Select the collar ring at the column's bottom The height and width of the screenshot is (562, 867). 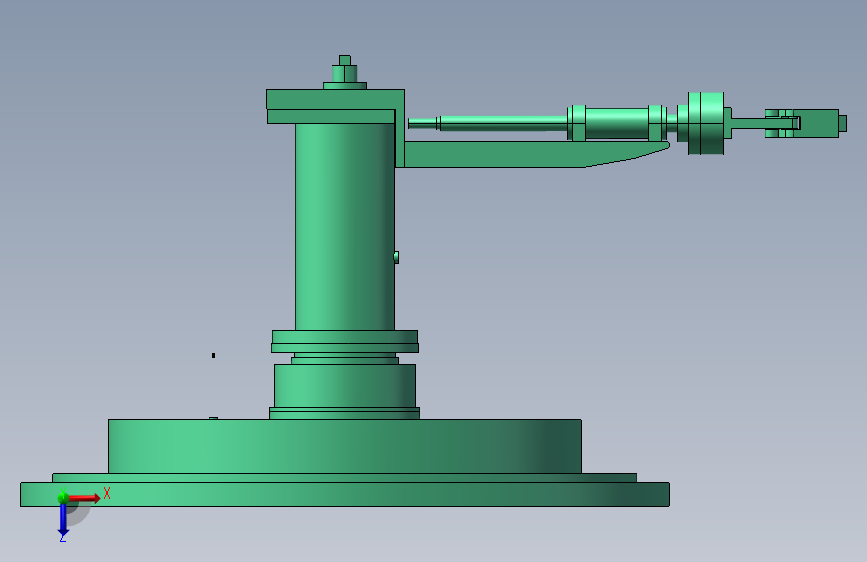[x=344, y=341]
